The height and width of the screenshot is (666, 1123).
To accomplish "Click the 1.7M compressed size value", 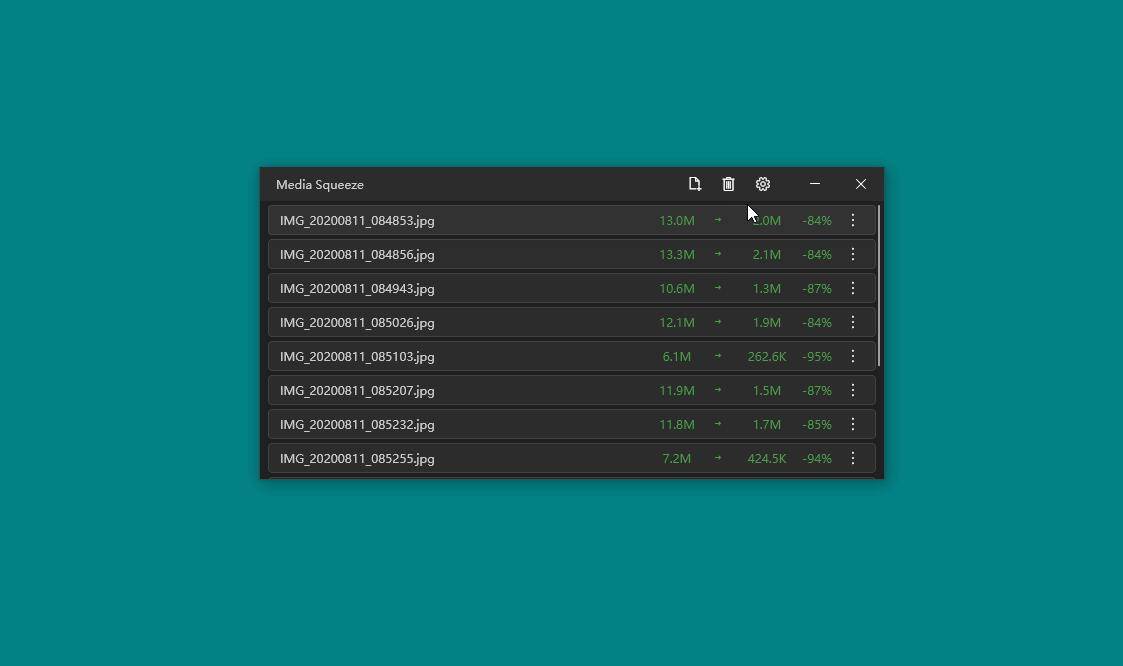I will (x=767, y=425).
